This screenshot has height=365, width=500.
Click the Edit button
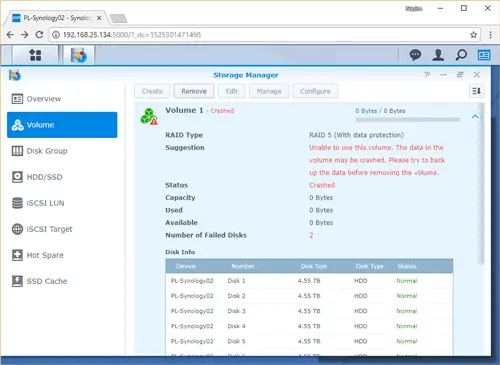(232, 91)
